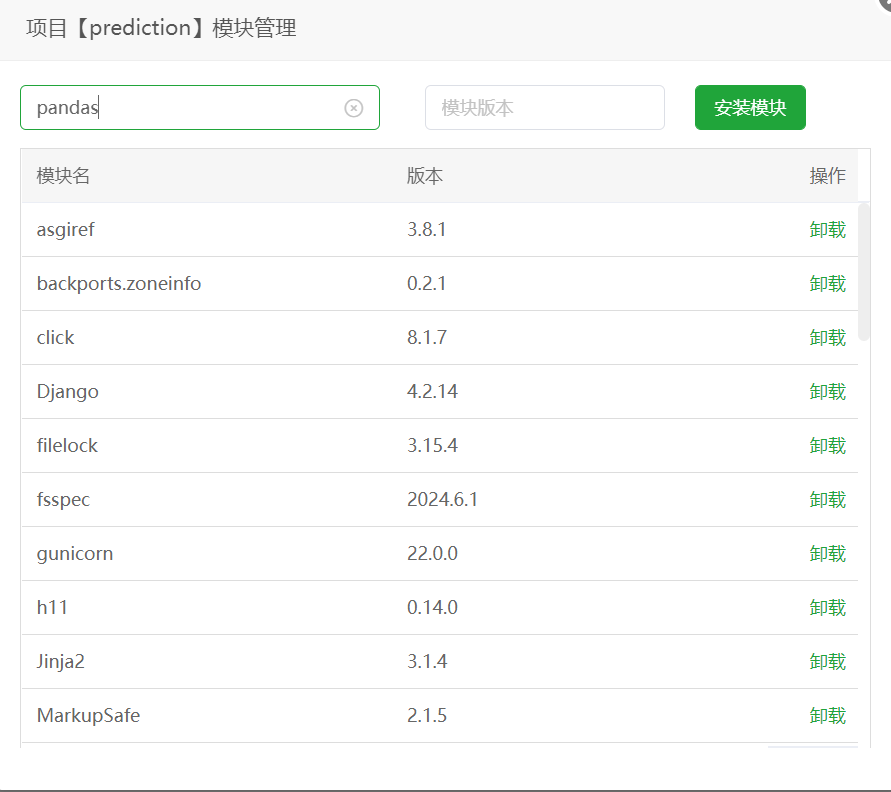Viewport: 891px width, 792px height.
Task: Uninstall the MarkupSafe module
Action: click(x=827, y=715)
